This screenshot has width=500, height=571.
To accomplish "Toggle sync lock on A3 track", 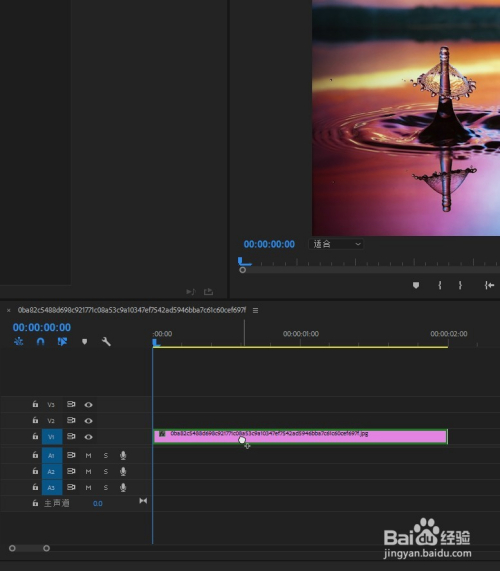I will [71, 487].
